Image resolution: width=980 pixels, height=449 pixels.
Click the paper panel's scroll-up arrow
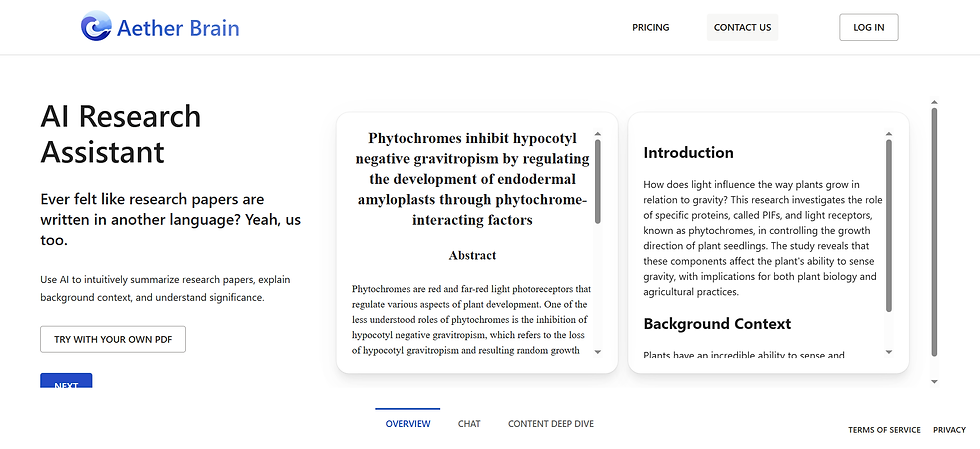[x=598, y=133]
